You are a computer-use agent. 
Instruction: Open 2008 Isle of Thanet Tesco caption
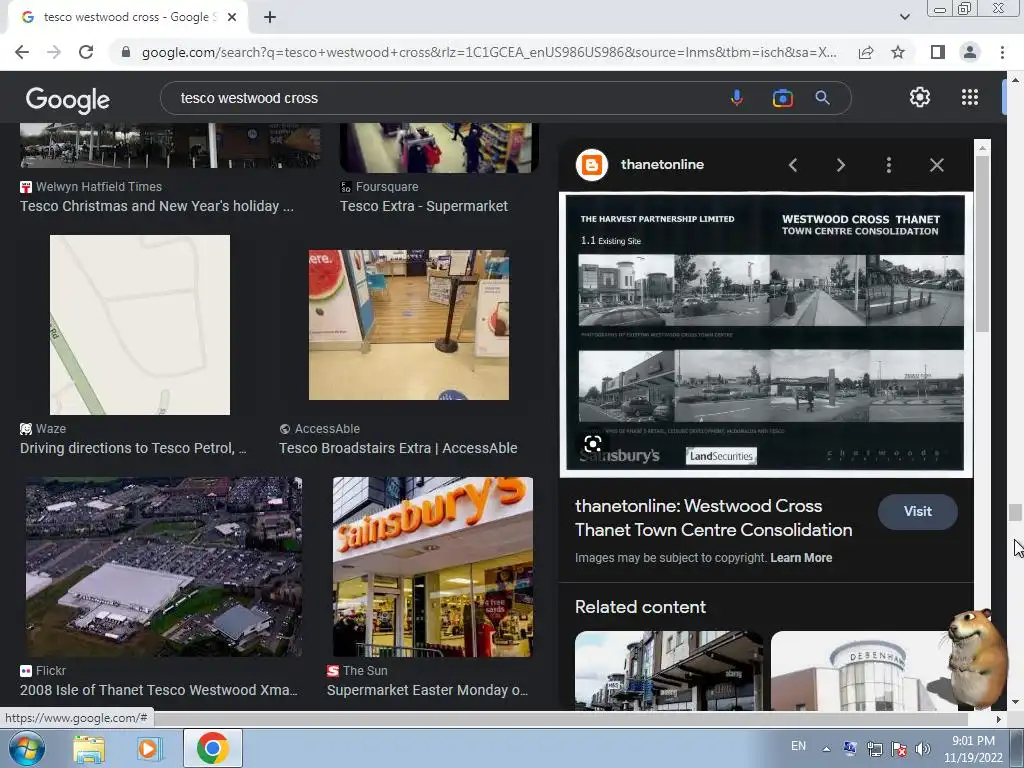159,690
